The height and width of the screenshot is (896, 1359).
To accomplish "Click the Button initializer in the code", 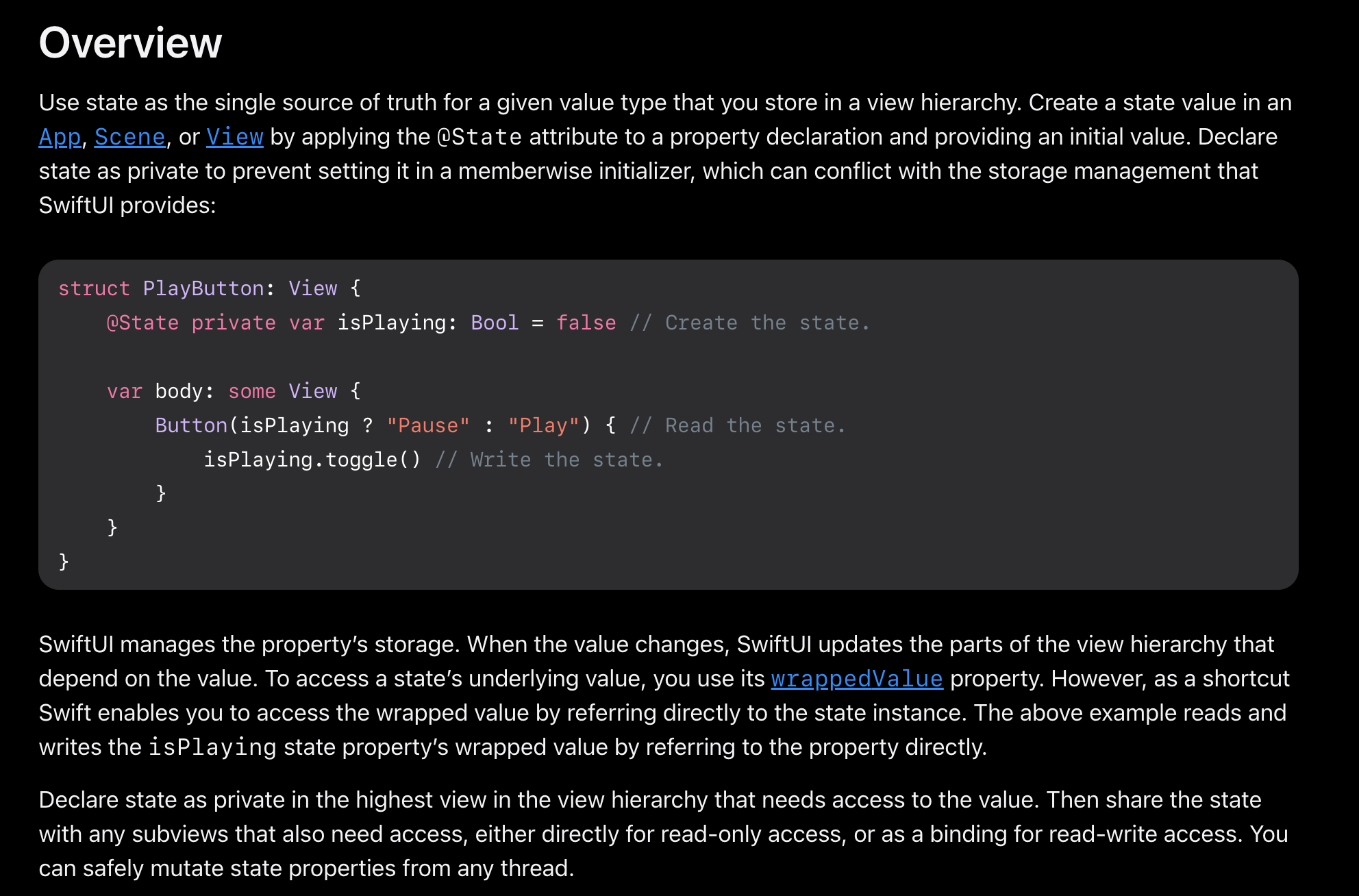I will [x=191, y=425].
